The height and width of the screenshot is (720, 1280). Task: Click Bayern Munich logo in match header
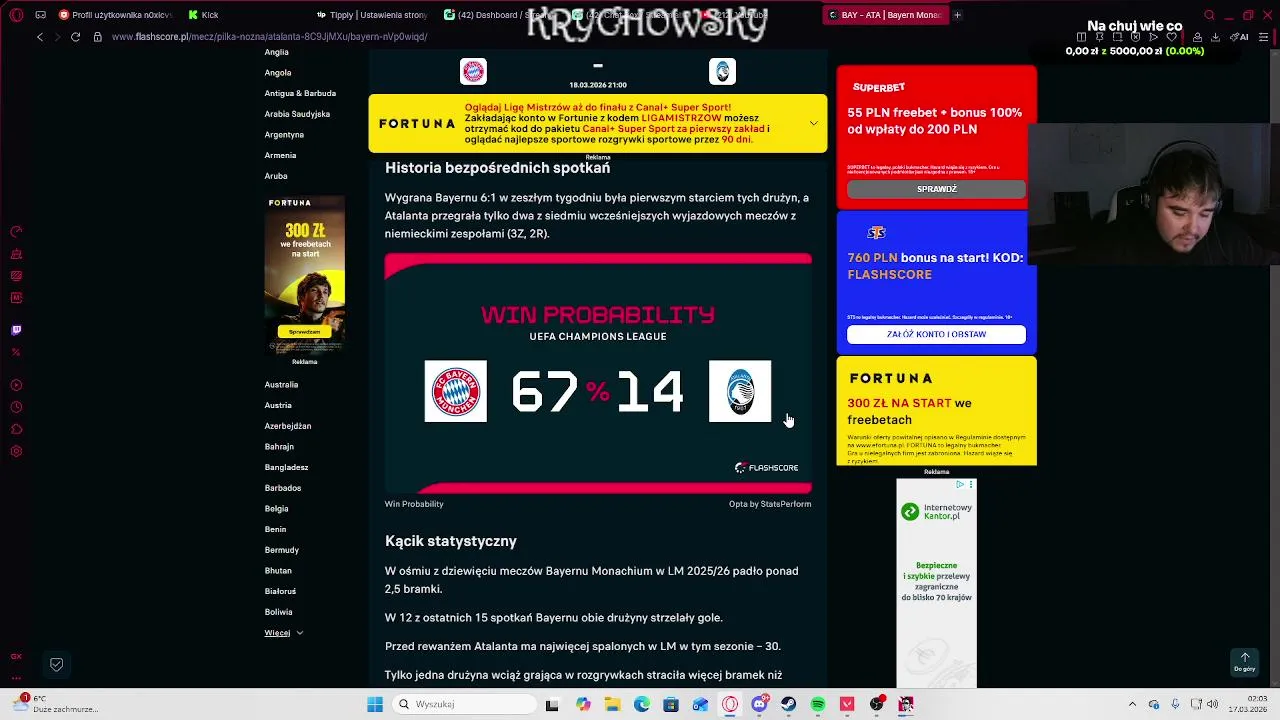pyautogui.click(x=473, y=71)
